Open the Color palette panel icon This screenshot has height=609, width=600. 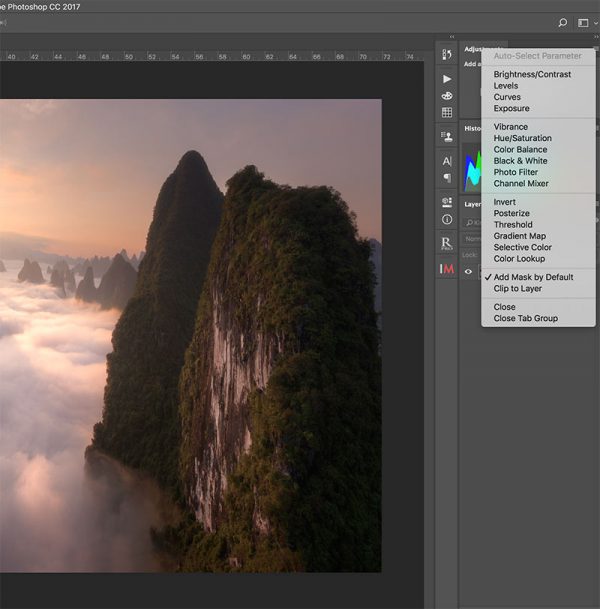click(447, 96)
